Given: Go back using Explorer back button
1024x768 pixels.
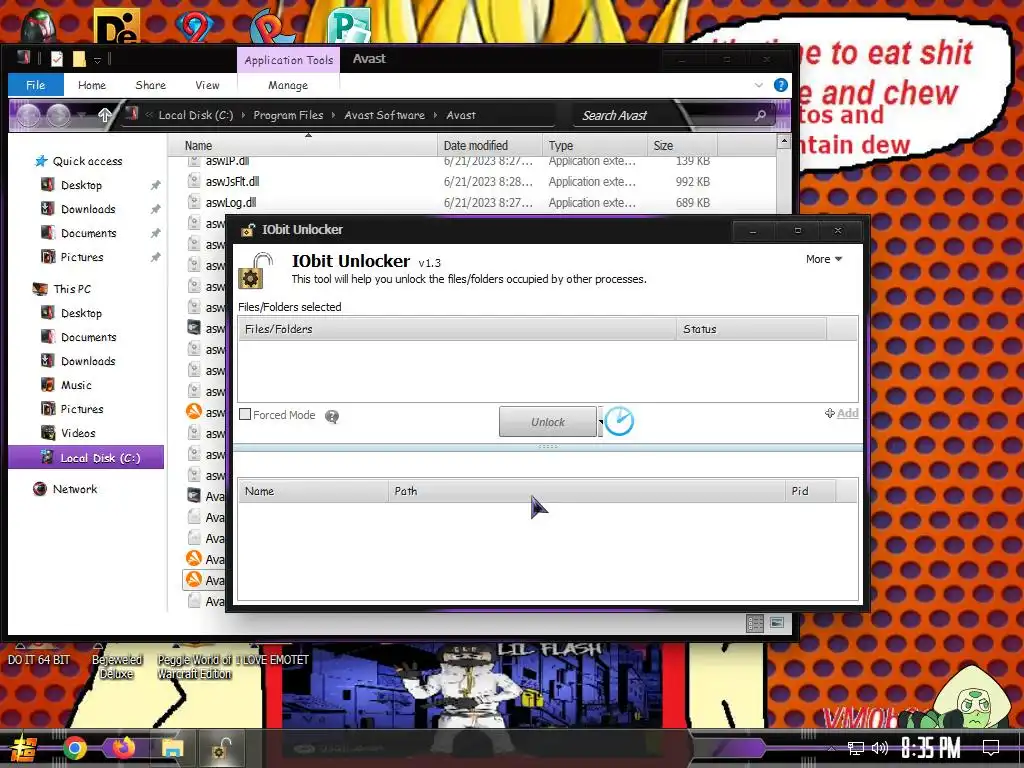Looking at the screenshot, I should 28,116.
